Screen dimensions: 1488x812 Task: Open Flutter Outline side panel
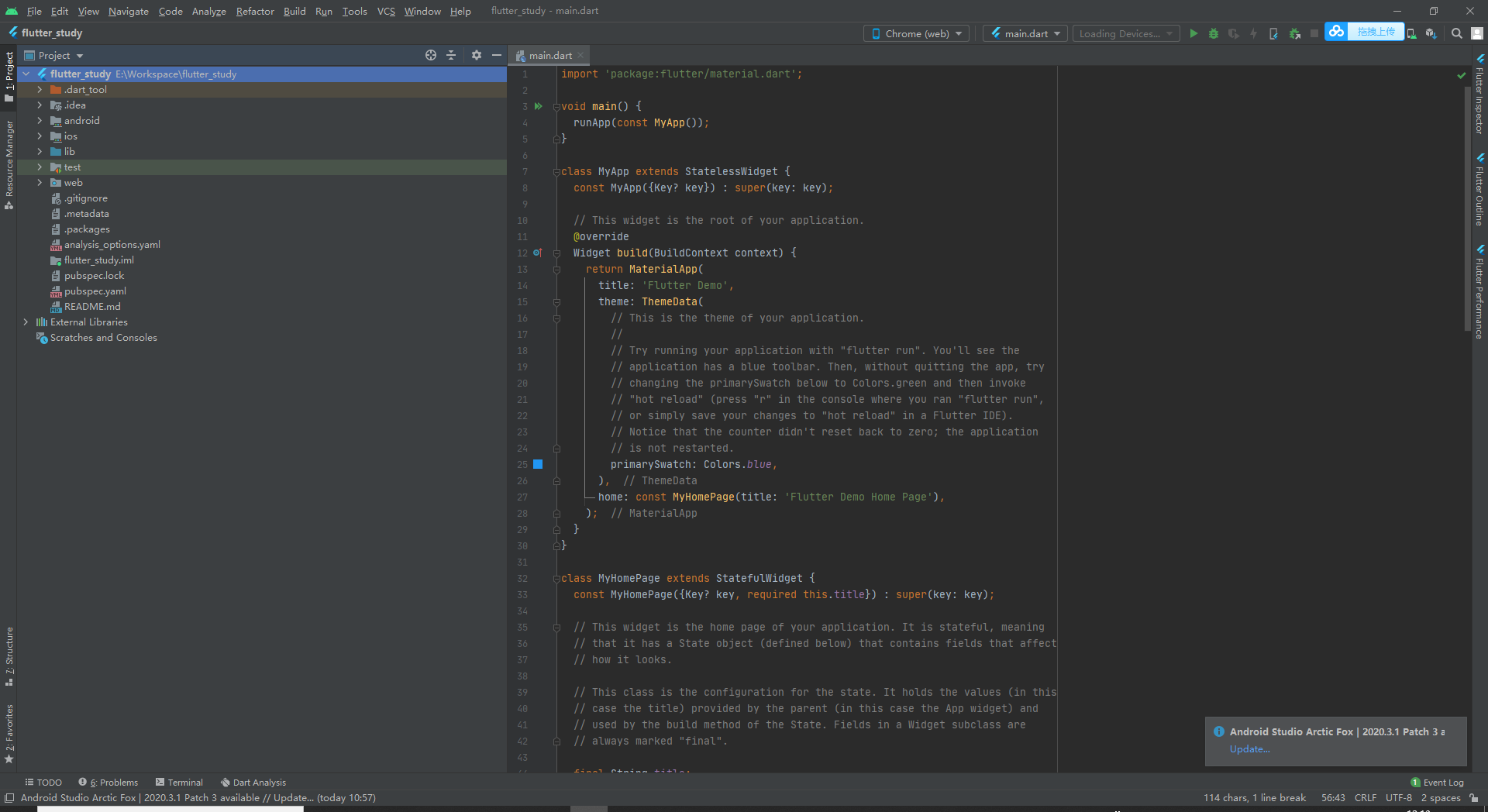(x=1479, y=190)
